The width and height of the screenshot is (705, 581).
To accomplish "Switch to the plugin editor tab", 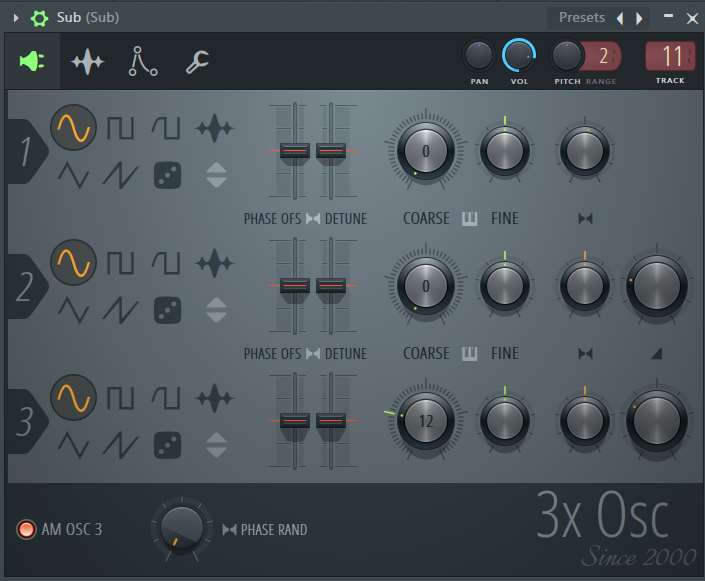I will (x=32, y=61).
